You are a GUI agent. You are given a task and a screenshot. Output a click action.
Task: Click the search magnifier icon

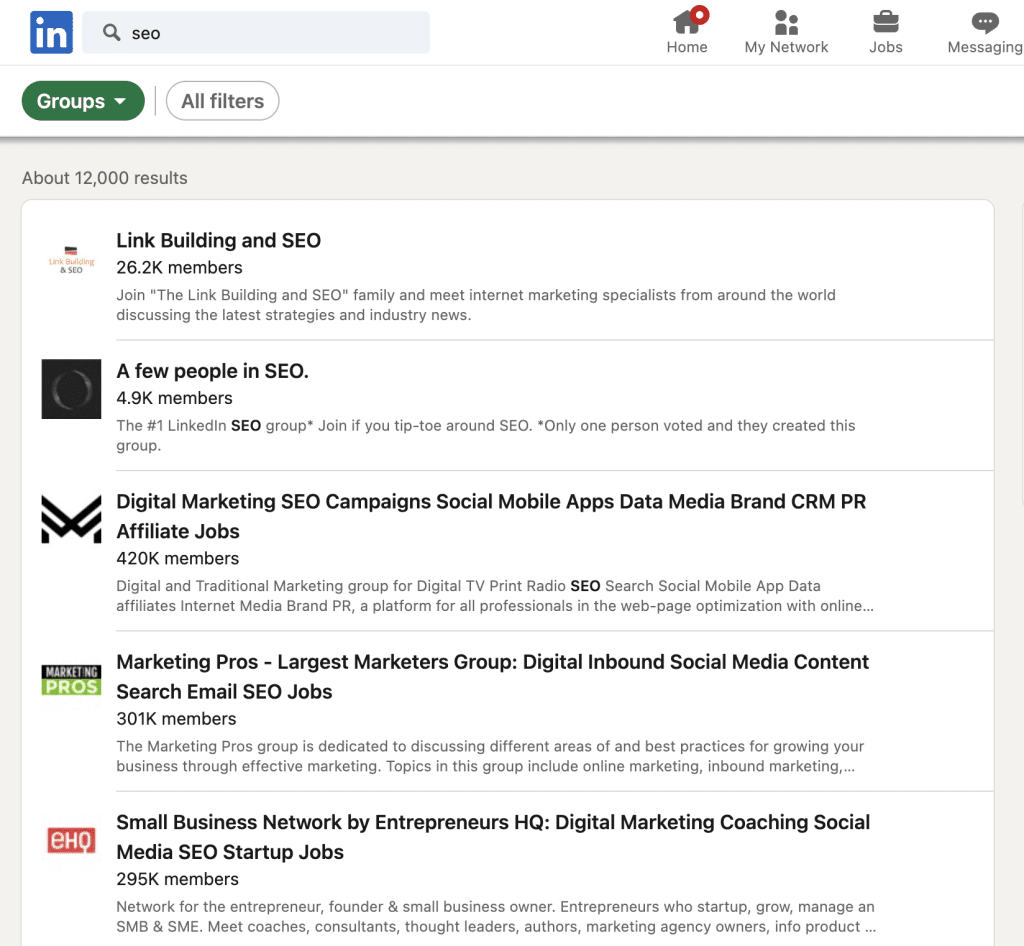pyautogui.click(x=112, y=33)
